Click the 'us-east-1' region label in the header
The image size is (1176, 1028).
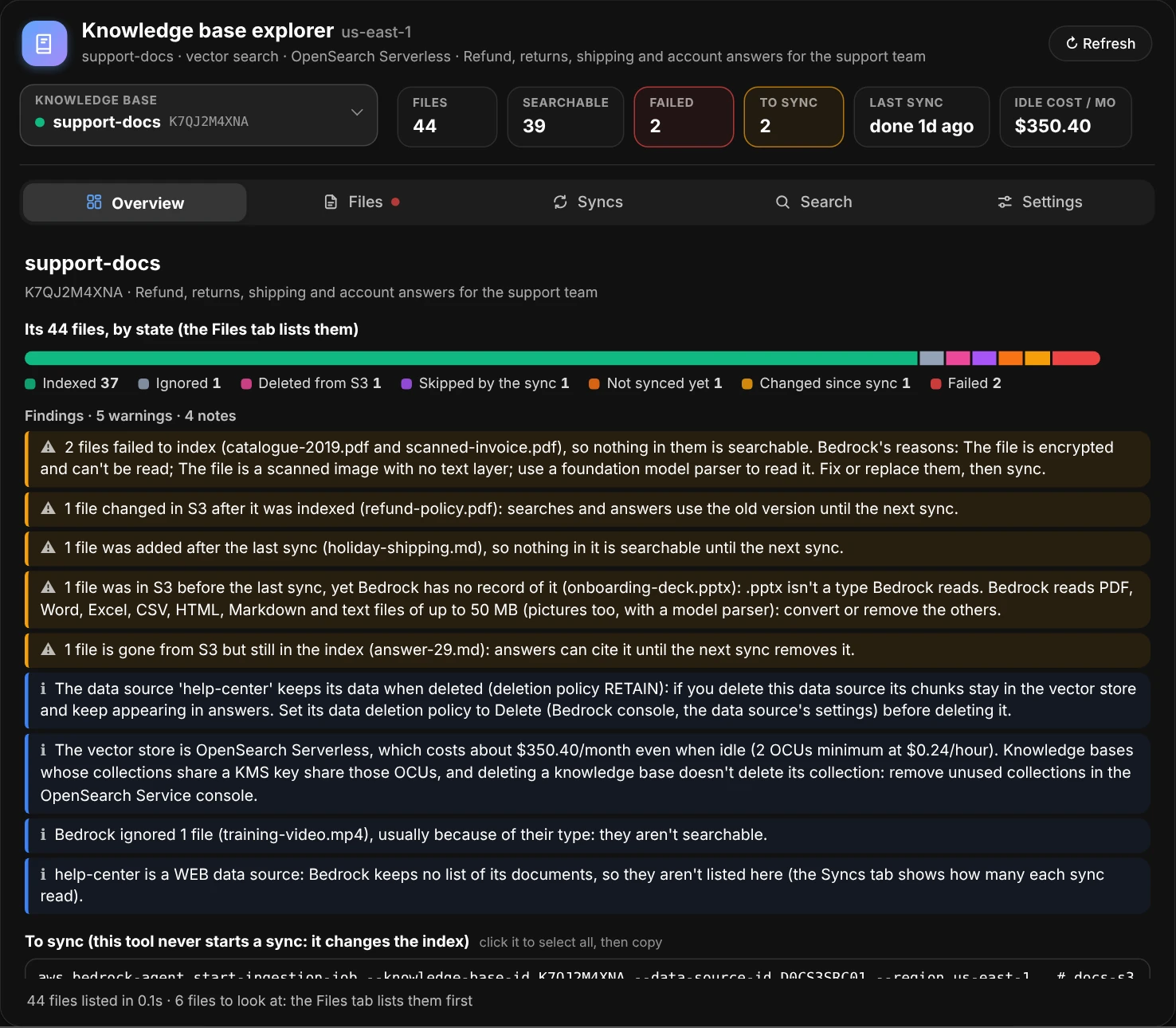tap(376, 33)
